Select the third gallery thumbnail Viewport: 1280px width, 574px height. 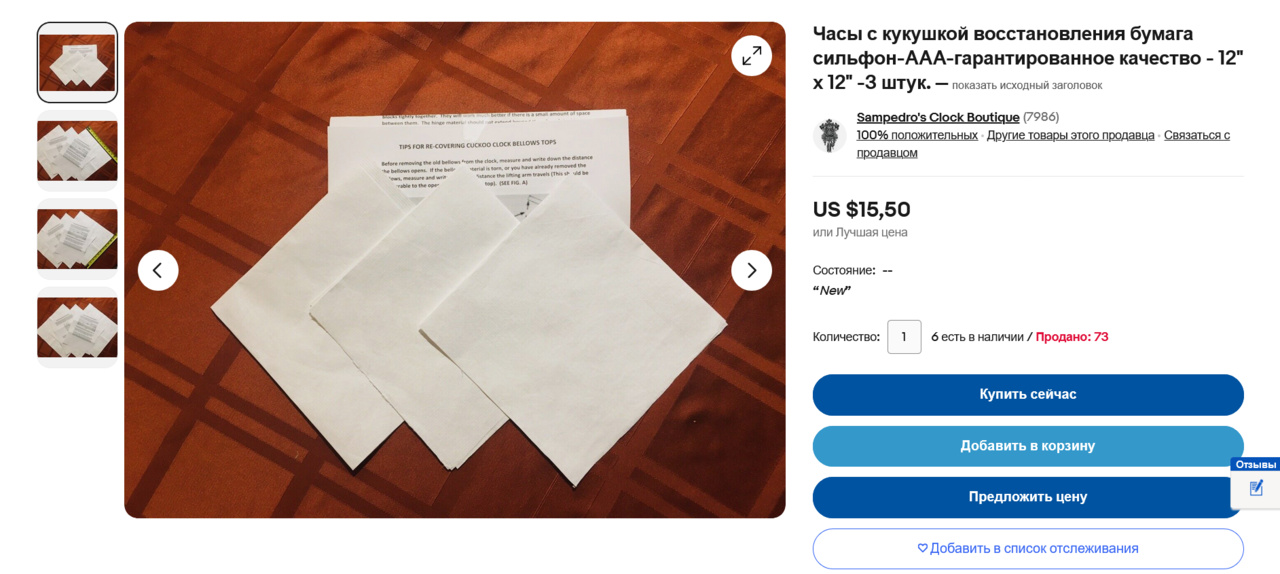pos(77,239)
